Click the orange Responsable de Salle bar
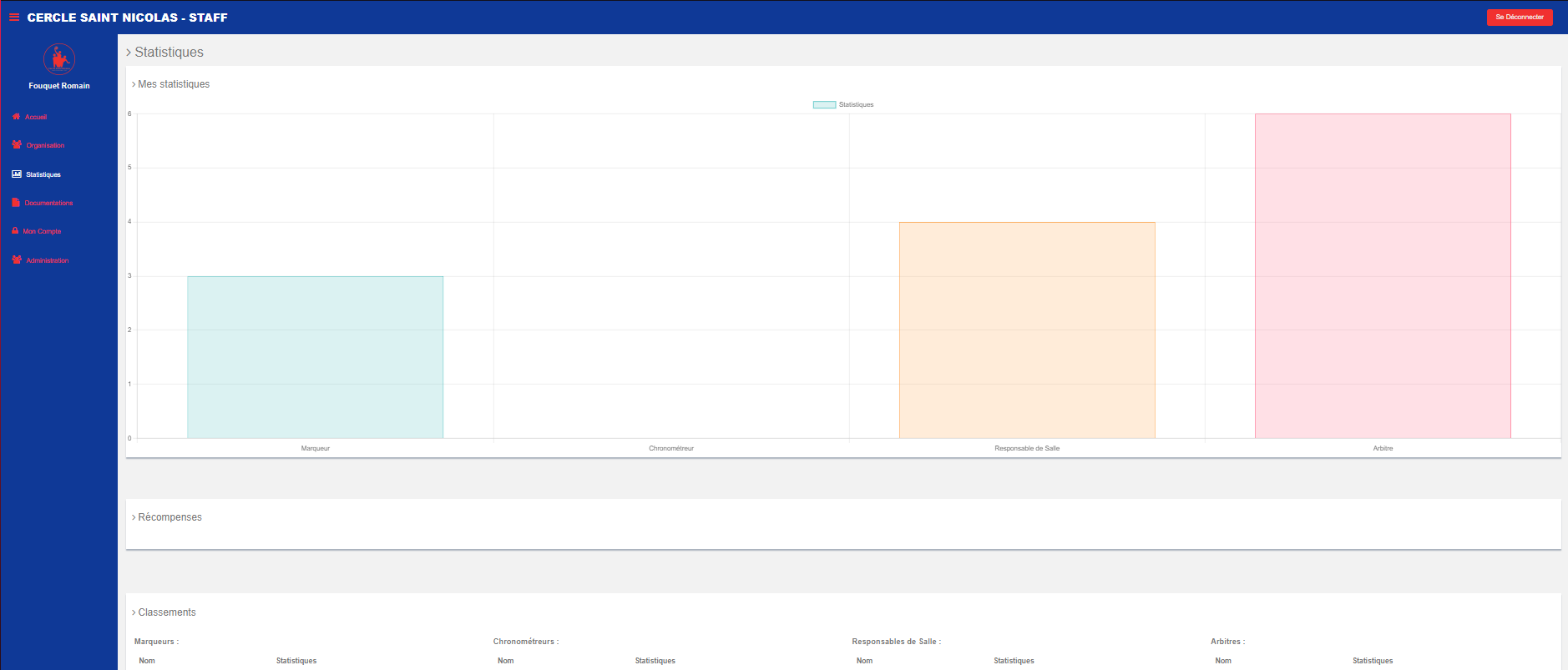The height and width of the screenshot is (670, 1568). point(1027,330)
